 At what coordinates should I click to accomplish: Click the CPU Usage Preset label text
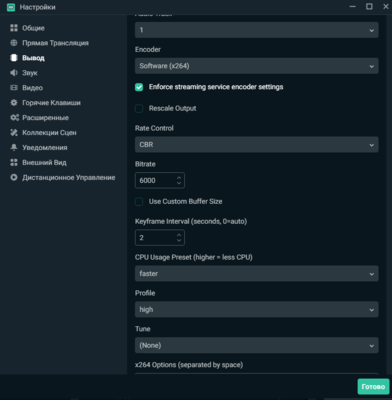[x=194, y=257]
